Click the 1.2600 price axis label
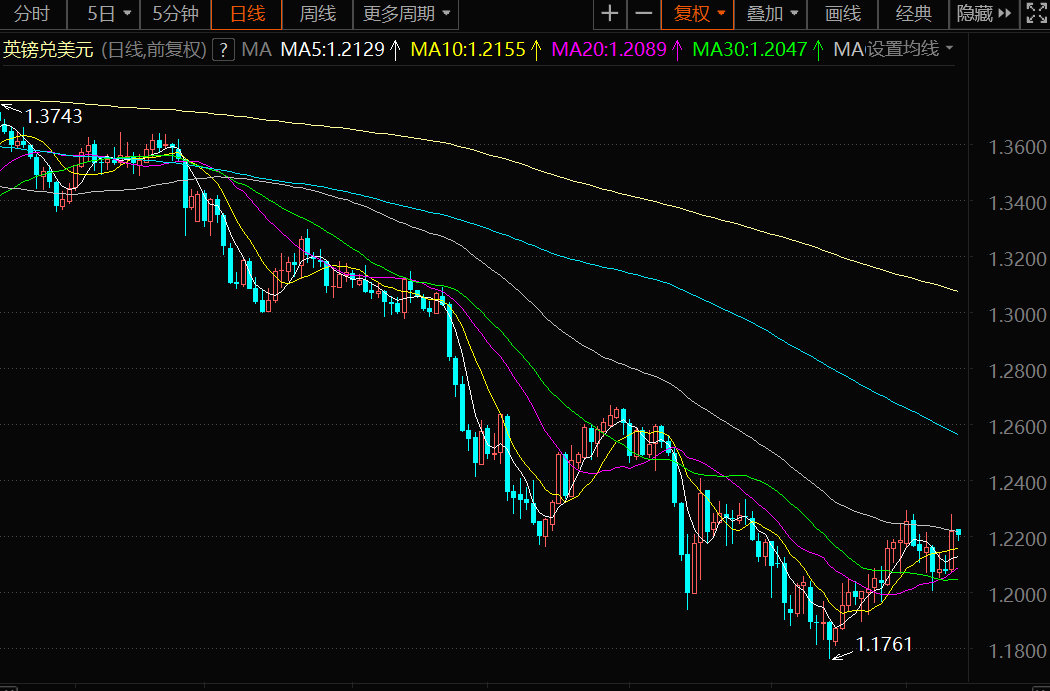The image size is (1050, 691). click(1017, 427)
